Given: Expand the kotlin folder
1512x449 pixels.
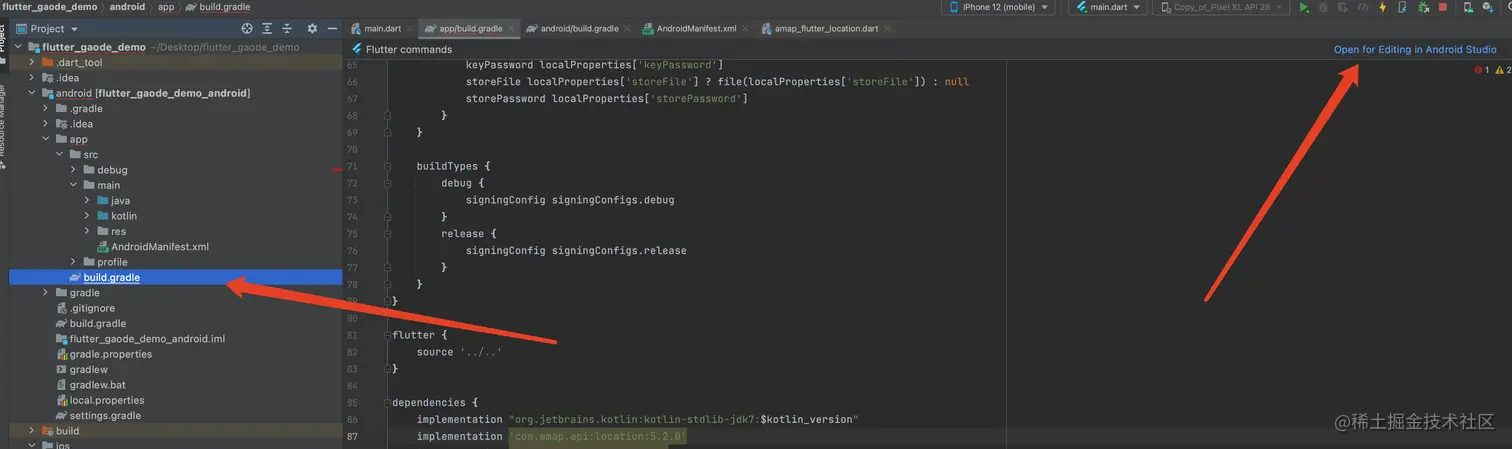Looking at the screenshot, I should pos(88,216).
